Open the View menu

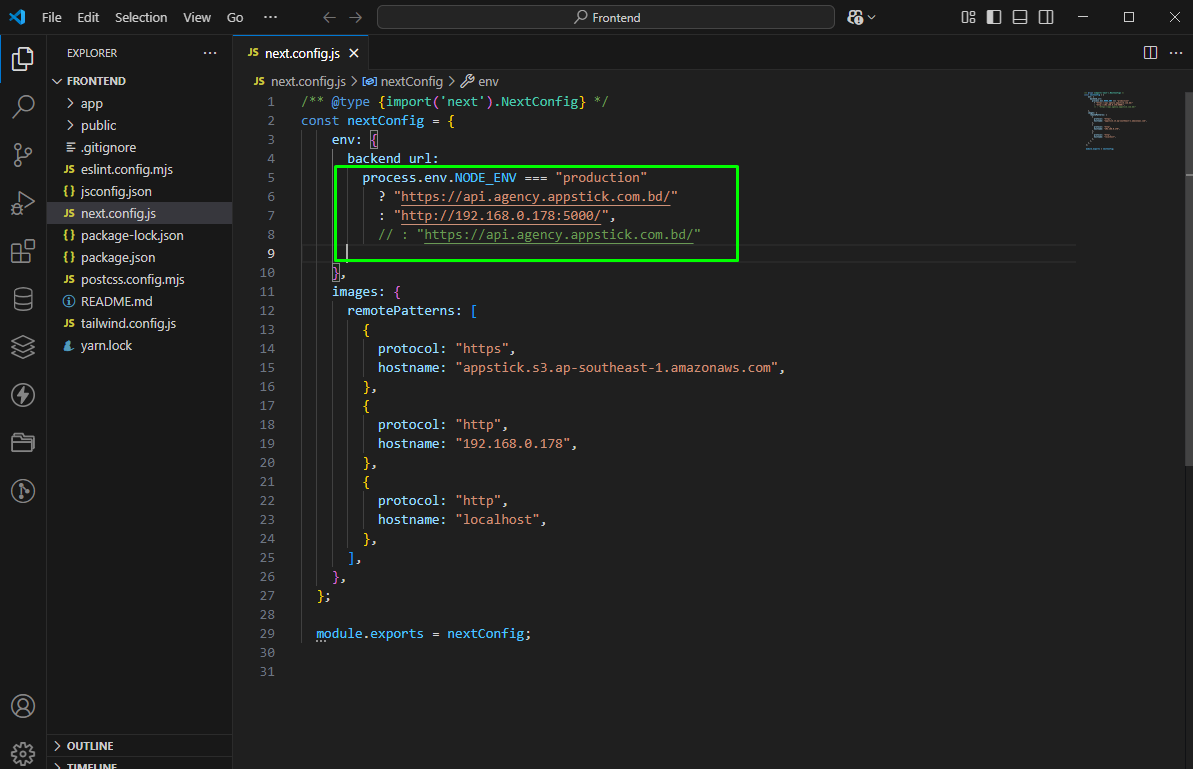tap(197, 17)
